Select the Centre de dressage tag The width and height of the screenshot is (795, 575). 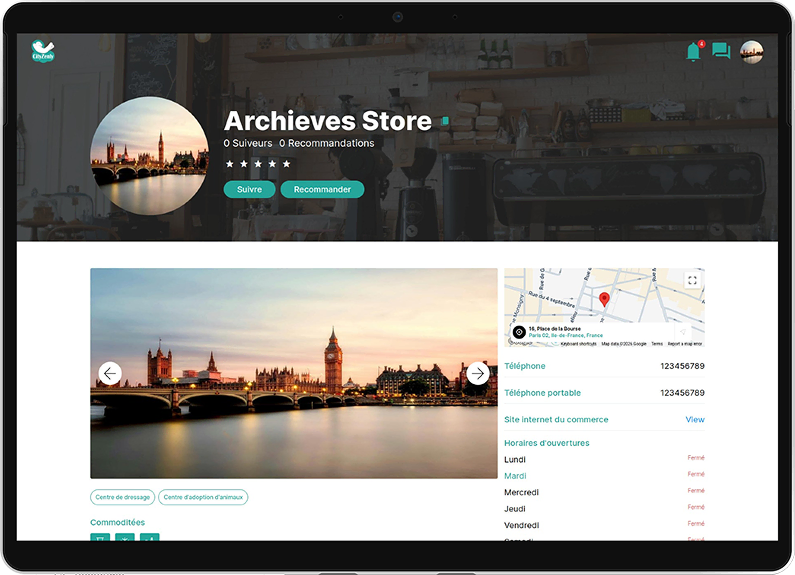click(x=122, y=497)
